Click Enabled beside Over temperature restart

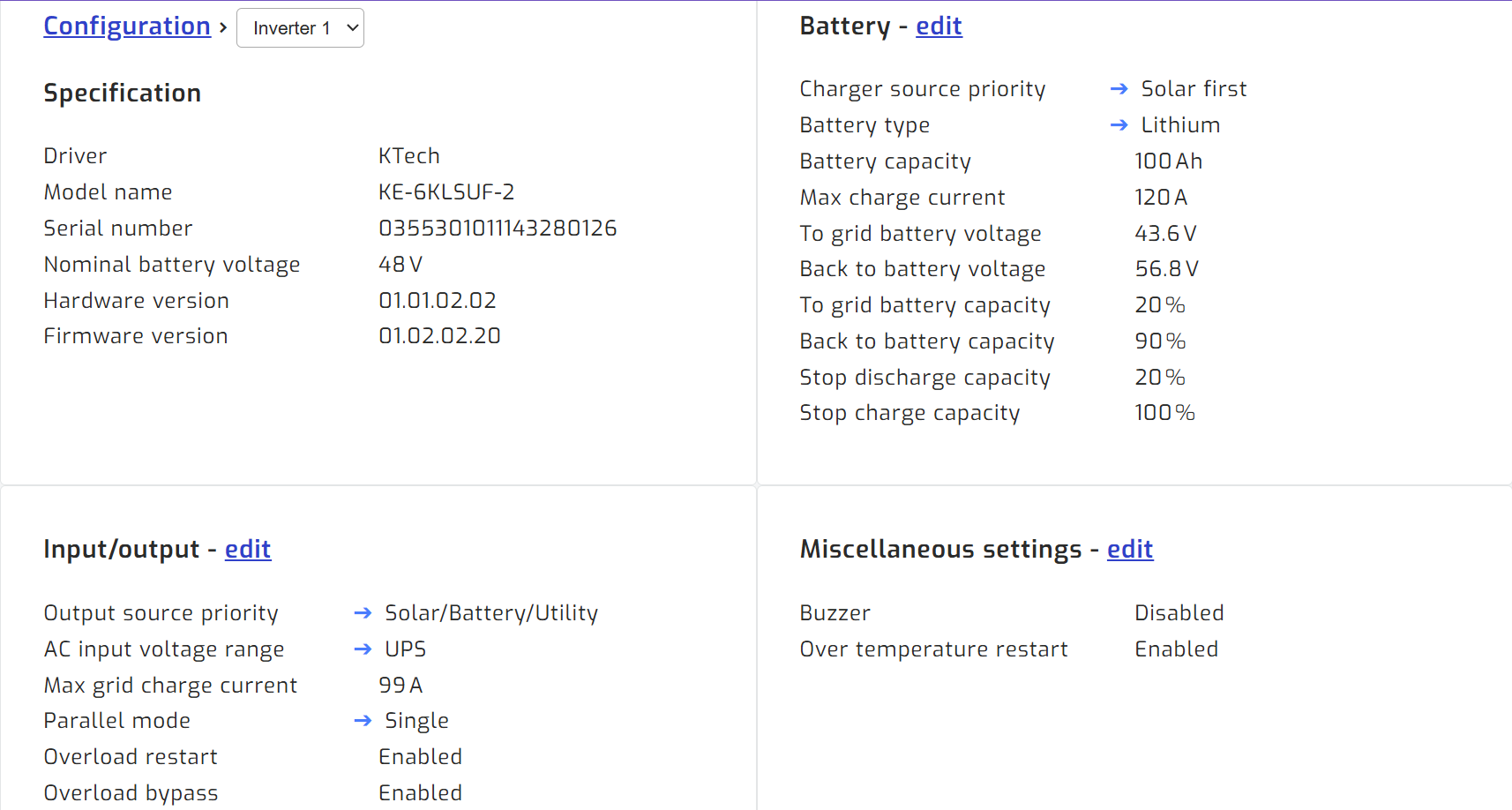[1176, 649]
